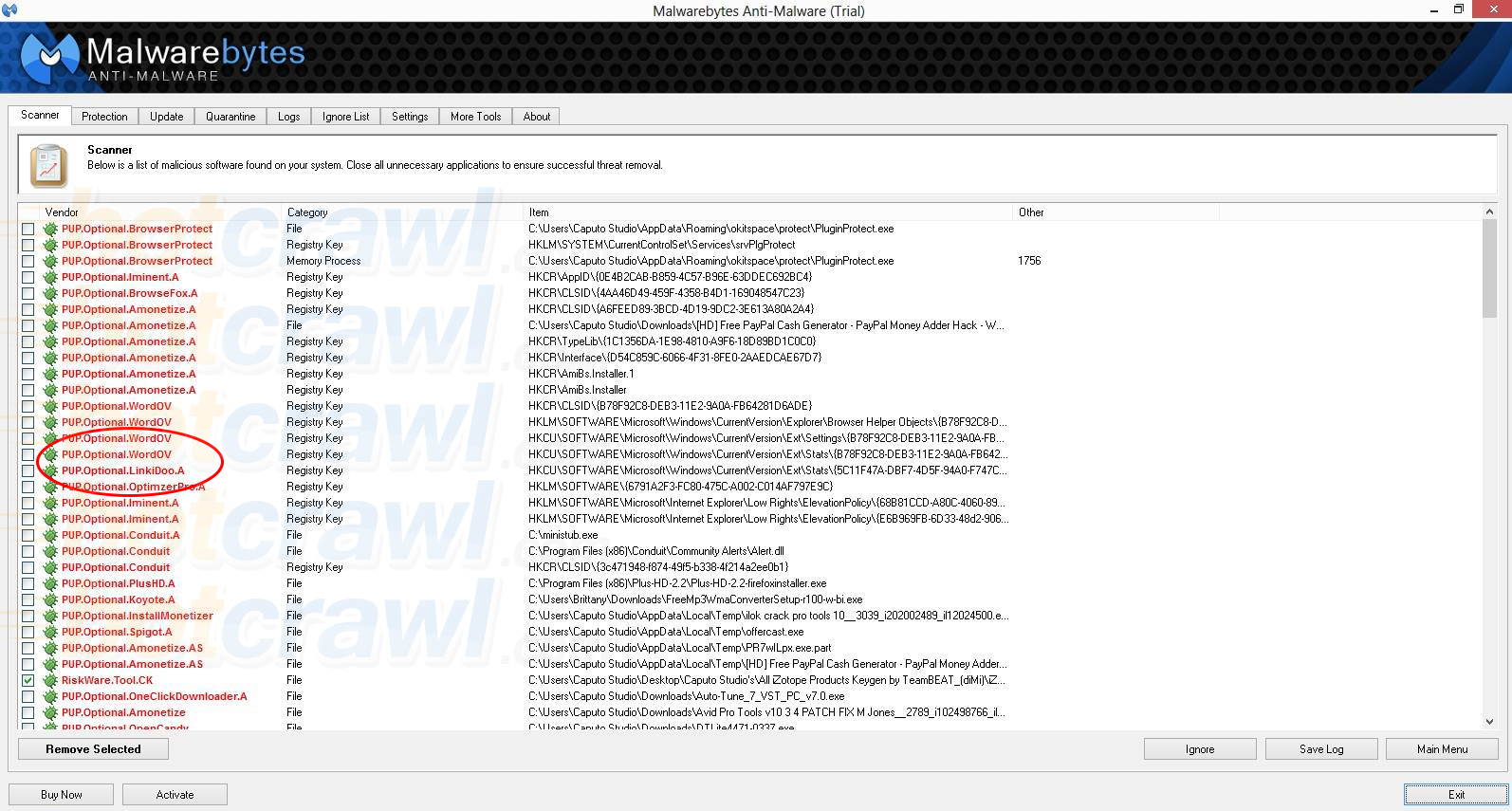The image size is (1512, 811).
Task: Open the More Tools tab
Action: [x=475, y=117]
